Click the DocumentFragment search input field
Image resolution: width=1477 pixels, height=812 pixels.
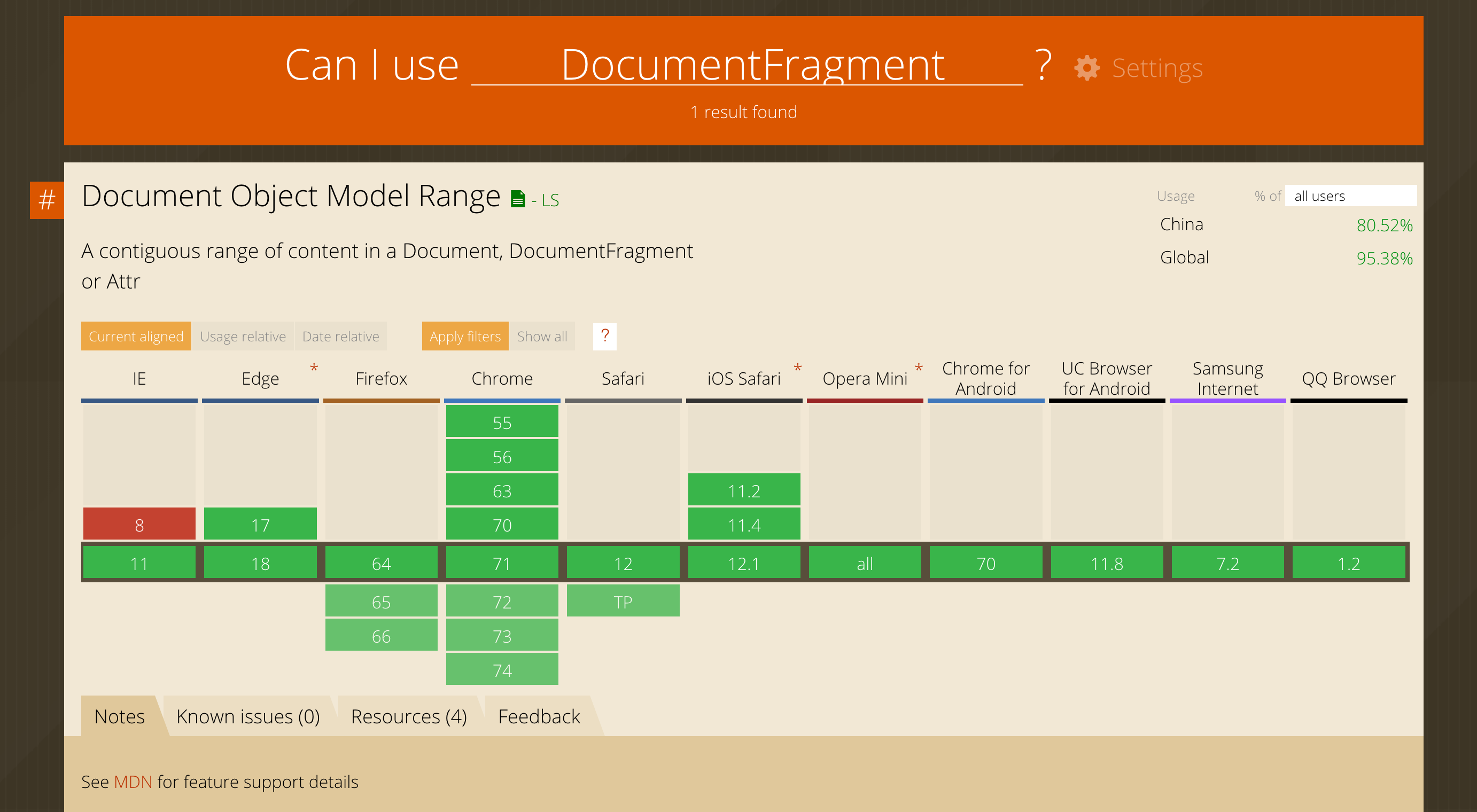pyautogui.click(x=747, y=65)
